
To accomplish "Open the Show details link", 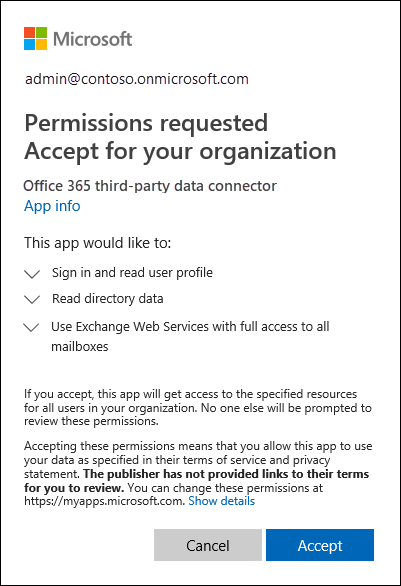I will tap(222, 501).
